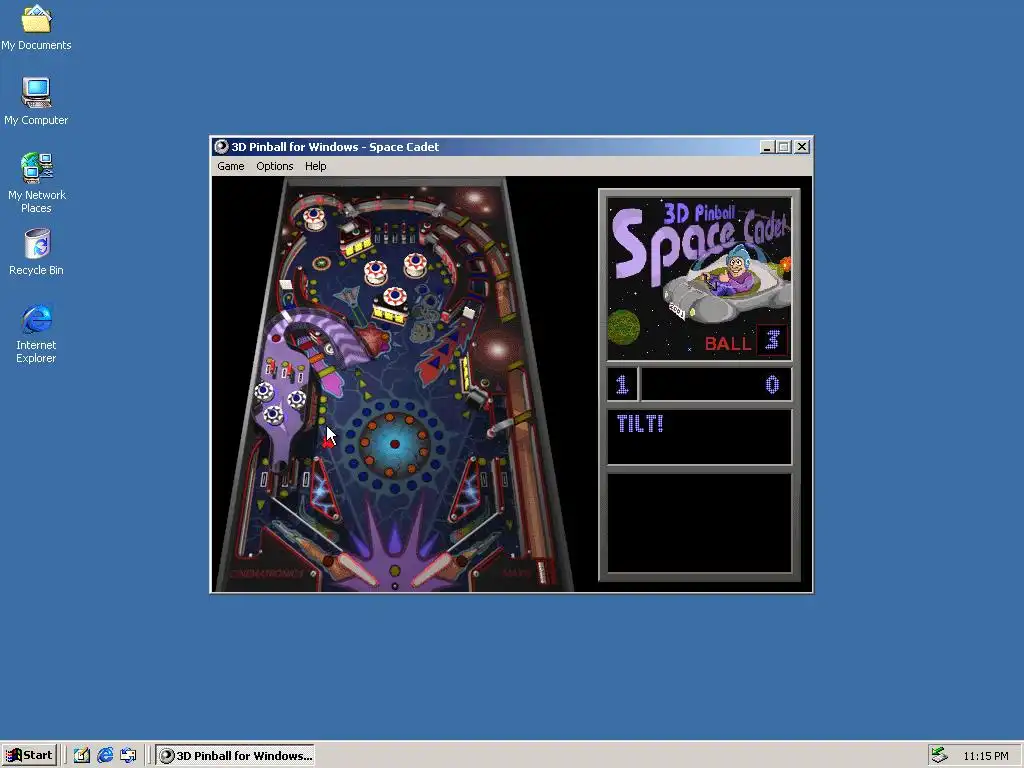This screenshot has height=768, width=1024.
Task: Click the Start button
Action: click(29, 755)
